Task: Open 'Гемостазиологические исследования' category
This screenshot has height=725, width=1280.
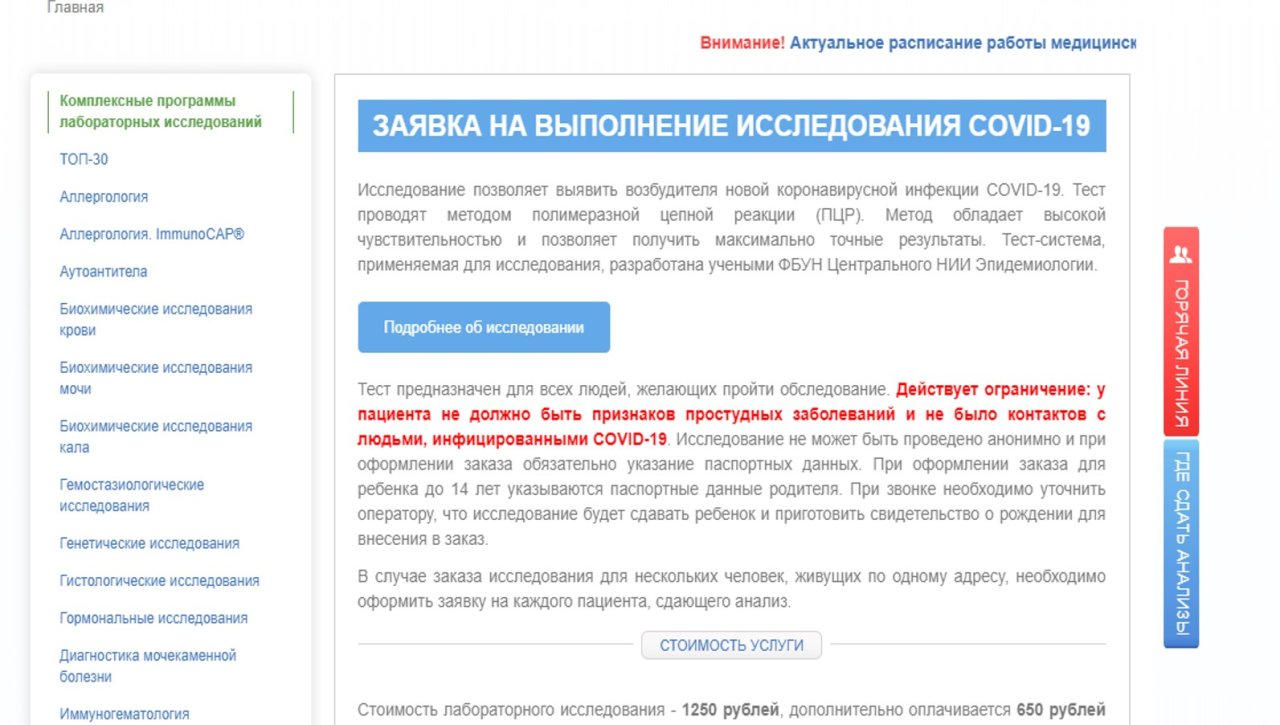Action: pos(132,495)
